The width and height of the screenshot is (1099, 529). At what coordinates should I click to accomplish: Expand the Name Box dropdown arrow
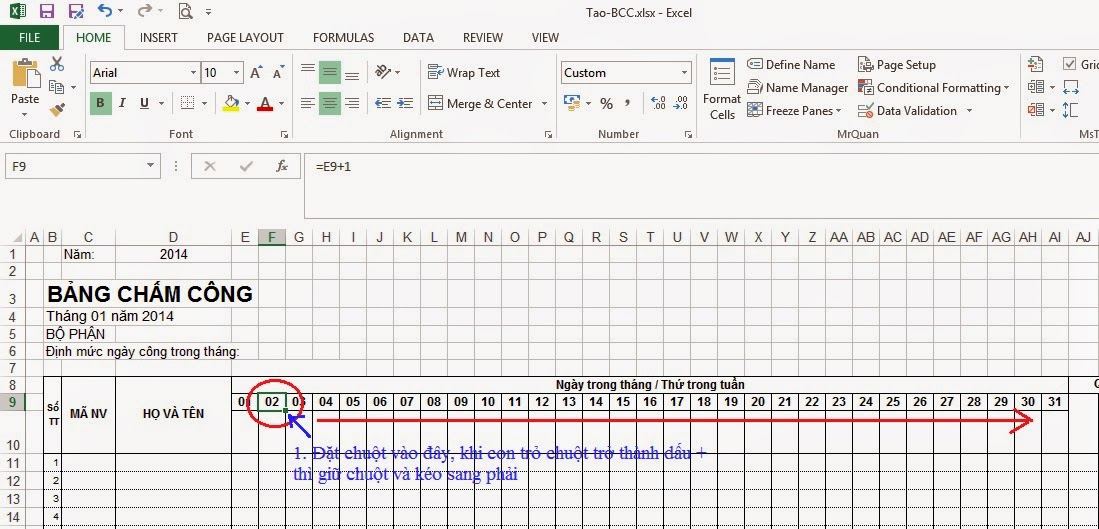[150, 165]
